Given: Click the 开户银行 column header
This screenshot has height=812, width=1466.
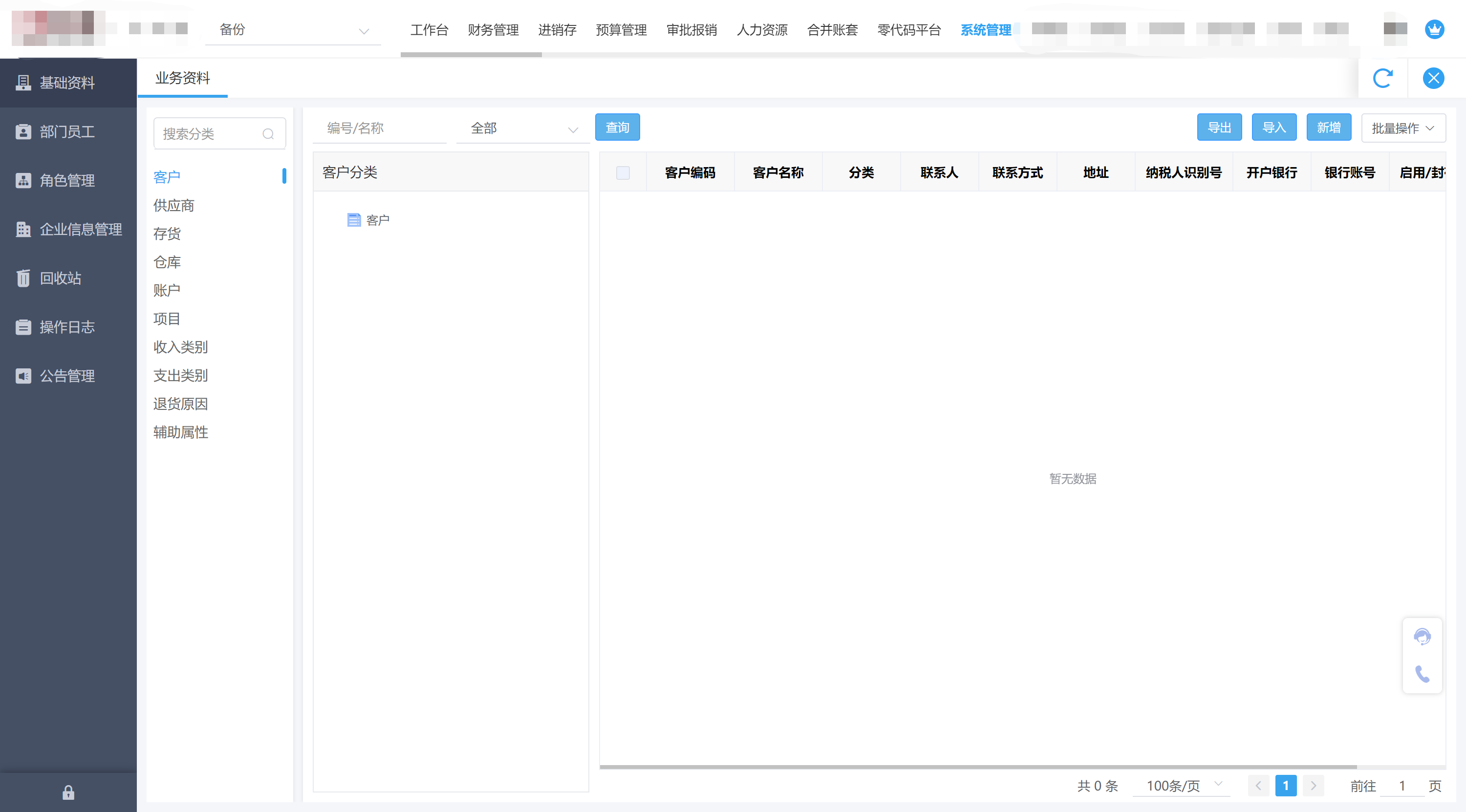Looking at the screenshot, I should point(1272,173).
